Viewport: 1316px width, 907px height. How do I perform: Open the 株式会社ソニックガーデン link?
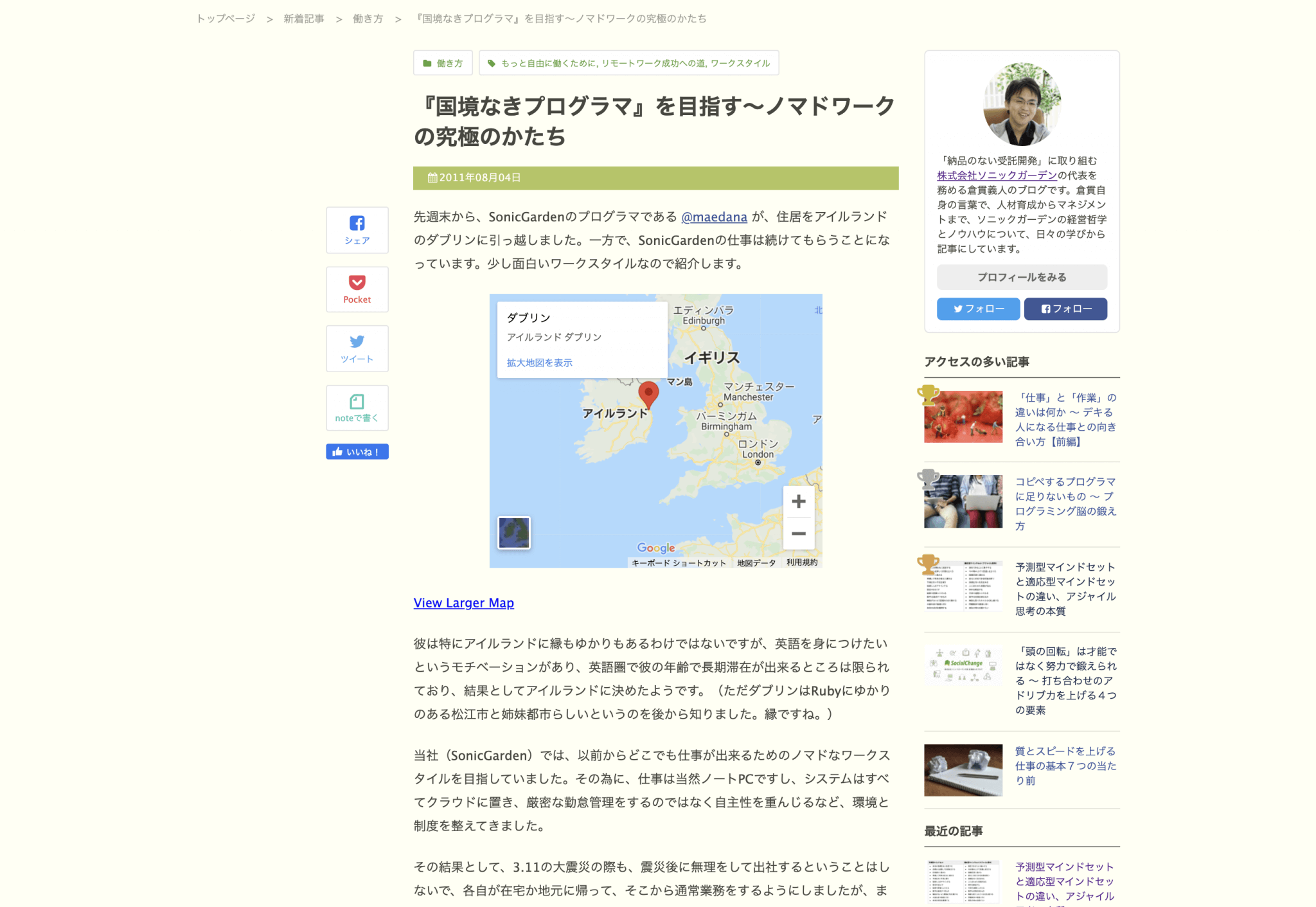(997, 175)
